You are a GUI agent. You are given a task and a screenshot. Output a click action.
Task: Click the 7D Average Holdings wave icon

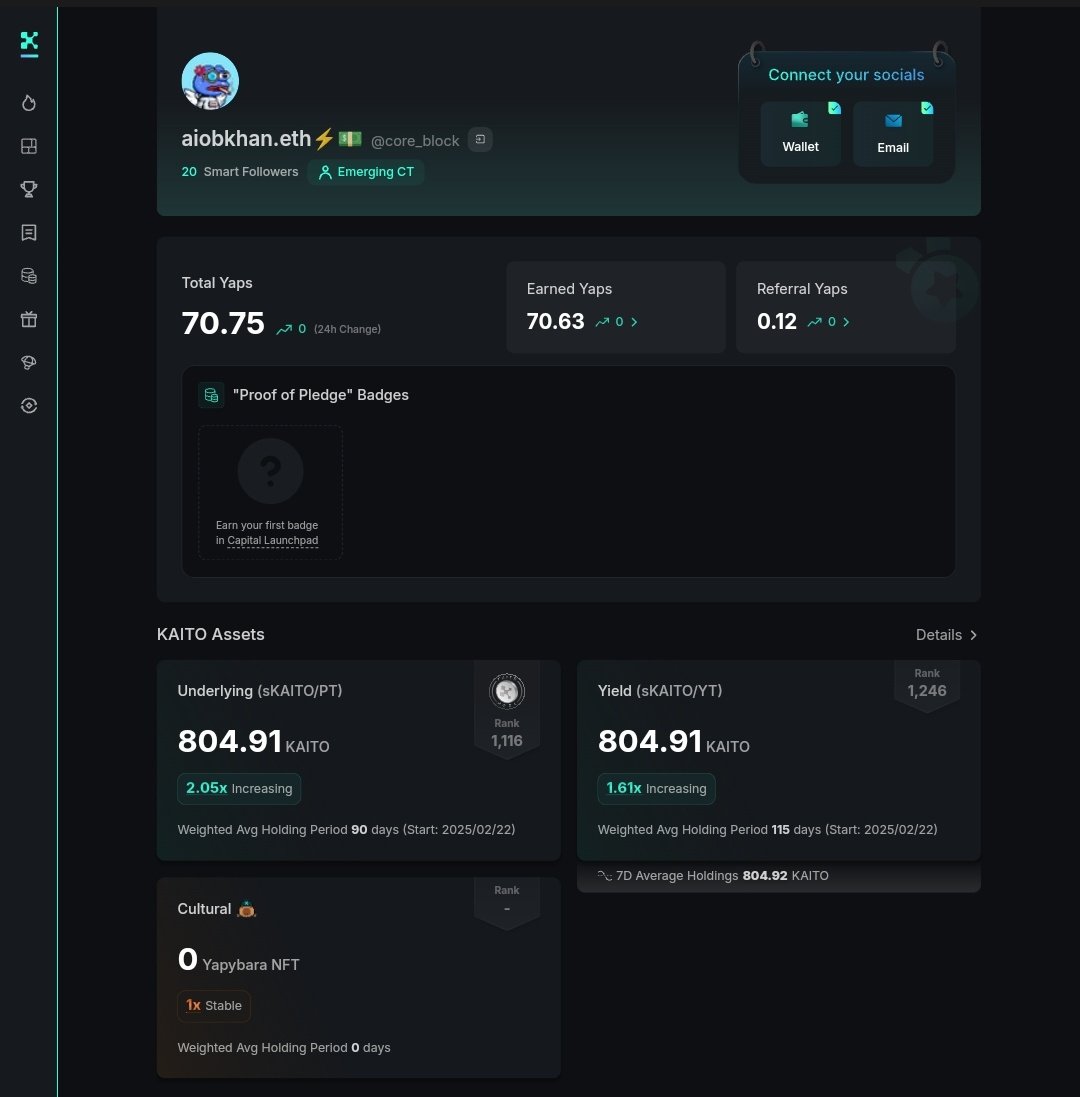[x=605, y=876]
